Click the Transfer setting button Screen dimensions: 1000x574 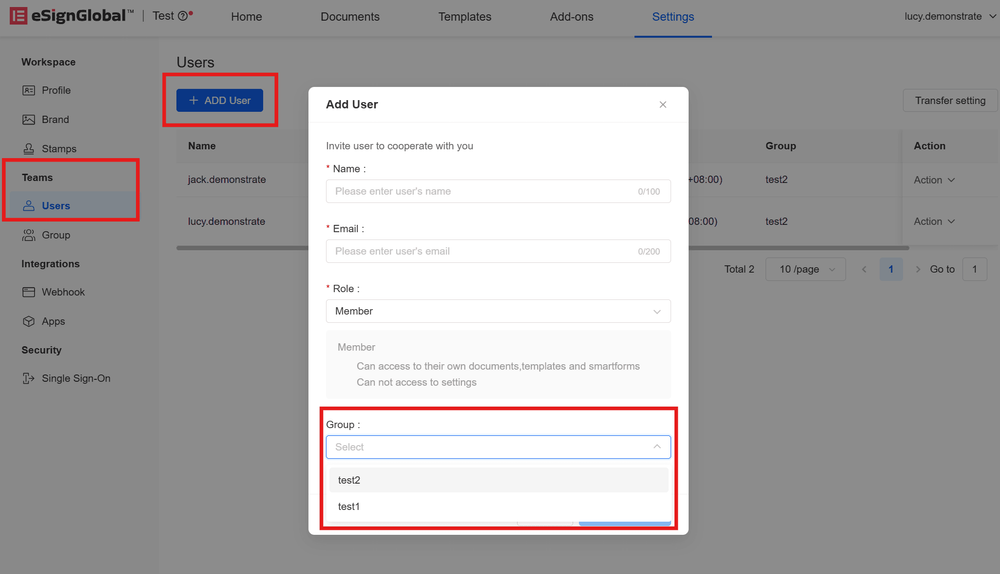coord(949,101)
